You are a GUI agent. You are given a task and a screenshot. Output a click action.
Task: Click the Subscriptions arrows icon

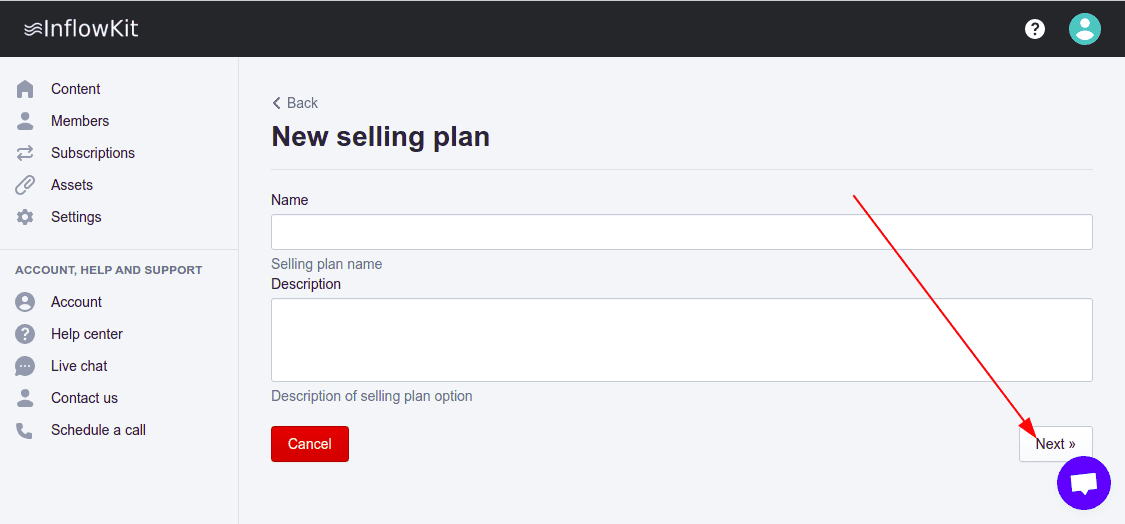pyautogui.click(x=25, y=153)
